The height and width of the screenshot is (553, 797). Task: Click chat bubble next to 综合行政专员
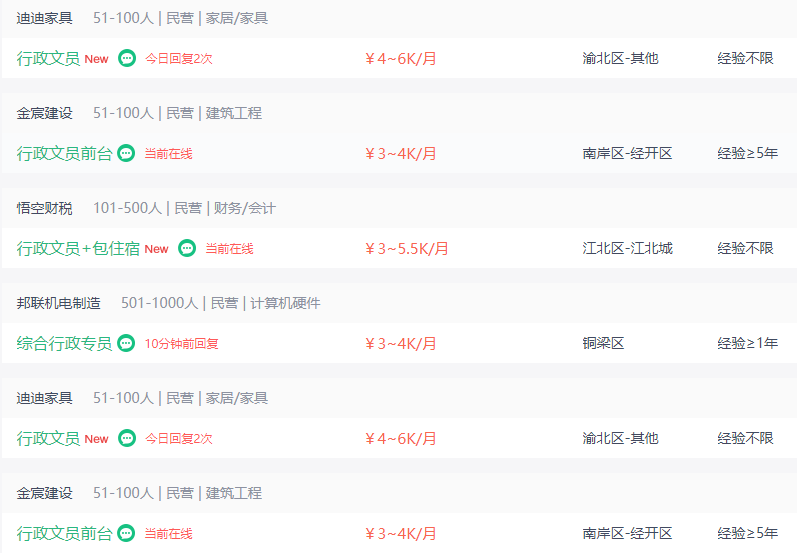tap(126, 343)
